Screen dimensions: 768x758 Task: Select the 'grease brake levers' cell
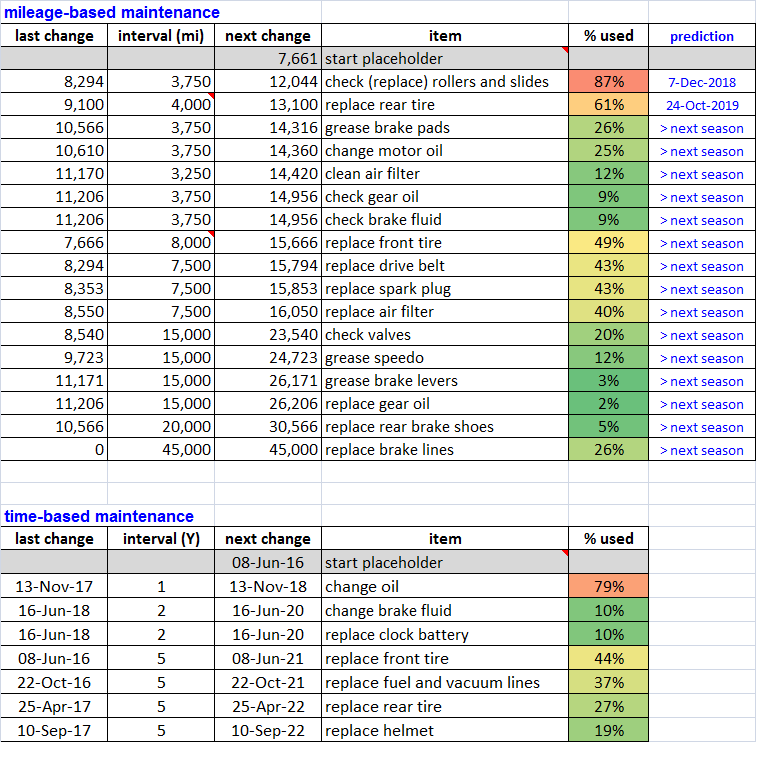[445, 381]
